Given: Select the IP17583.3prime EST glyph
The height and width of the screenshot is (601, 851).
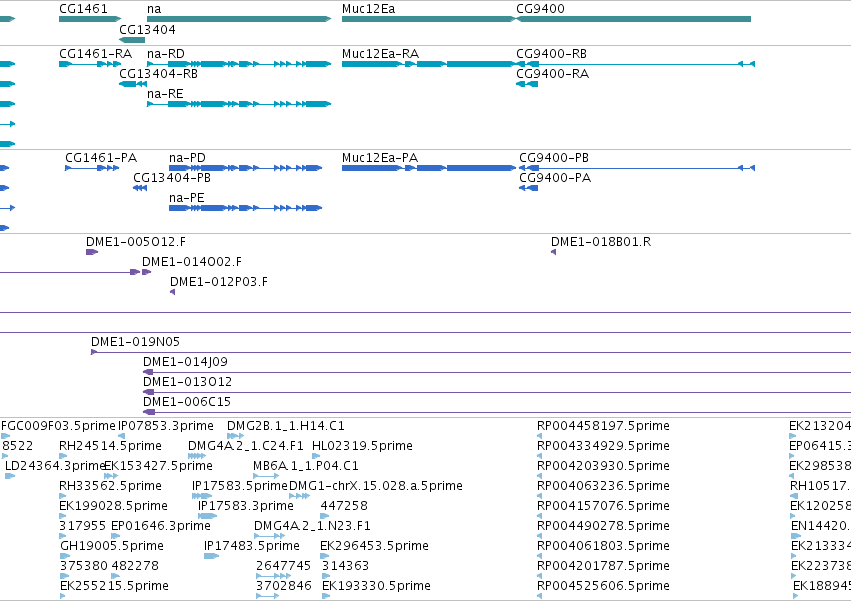Looking at the screenshot, I should 207,516.
